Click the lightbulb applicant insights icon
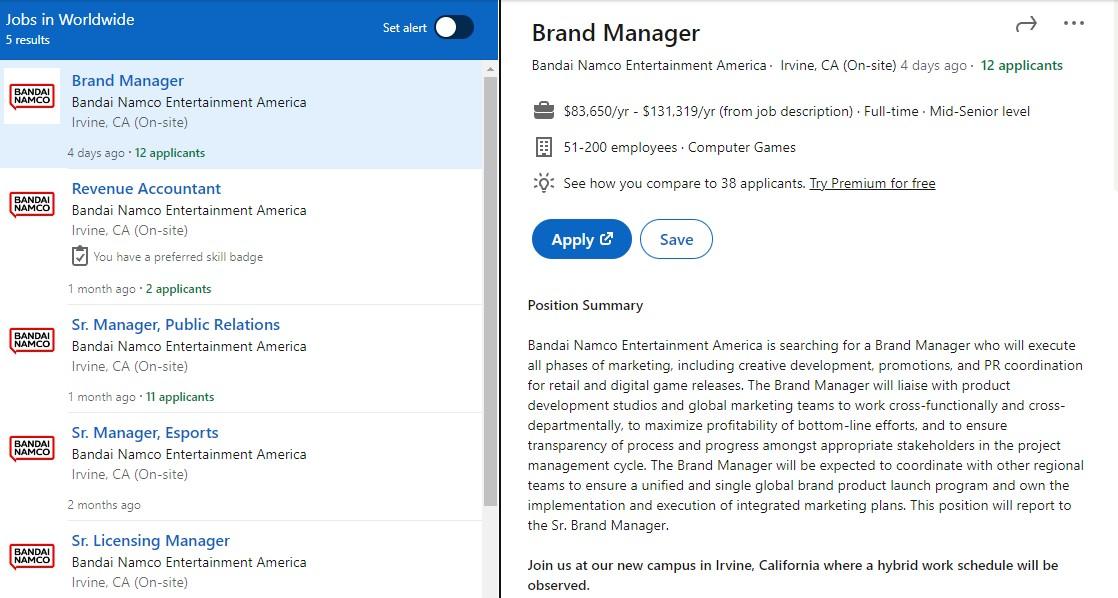 coord(543,183)
